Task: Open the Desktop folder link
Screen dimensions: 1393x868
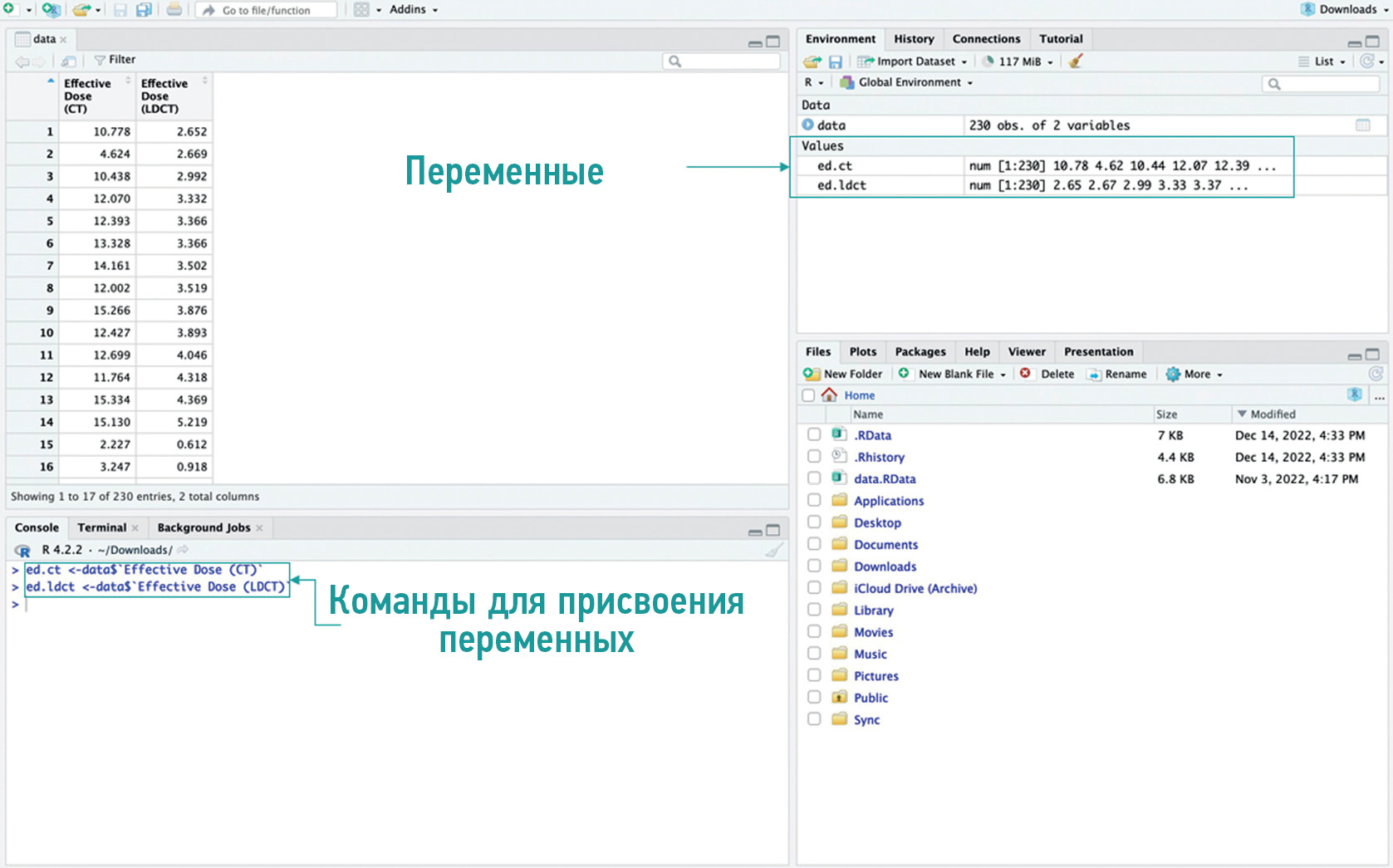Action: [877, 522]
